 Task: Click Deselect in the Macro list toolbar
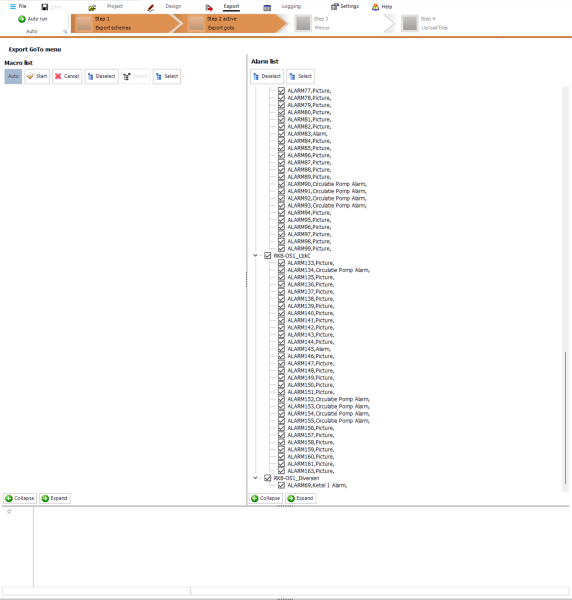(101, 76)
